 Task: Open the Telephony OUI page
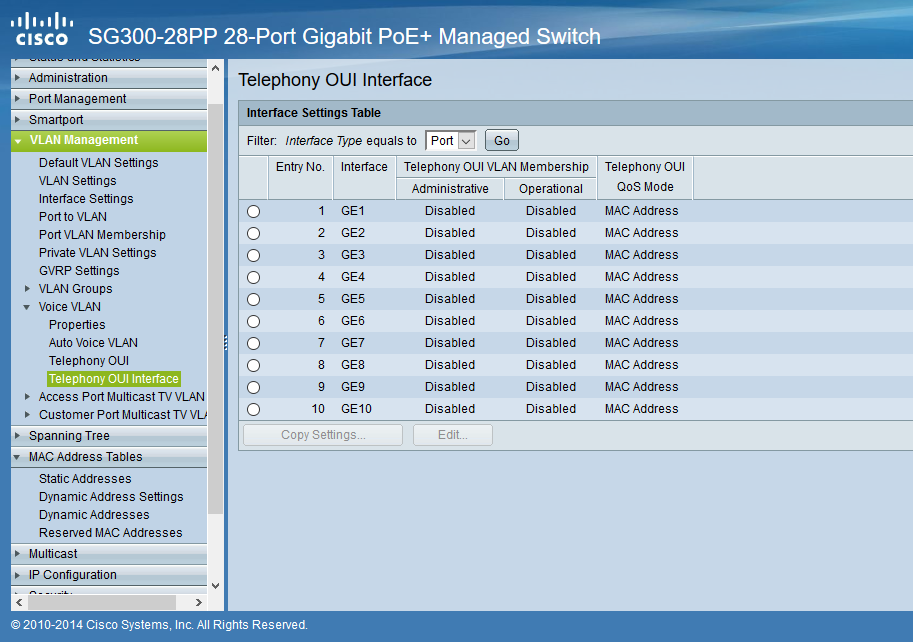(x=89, y=361)
